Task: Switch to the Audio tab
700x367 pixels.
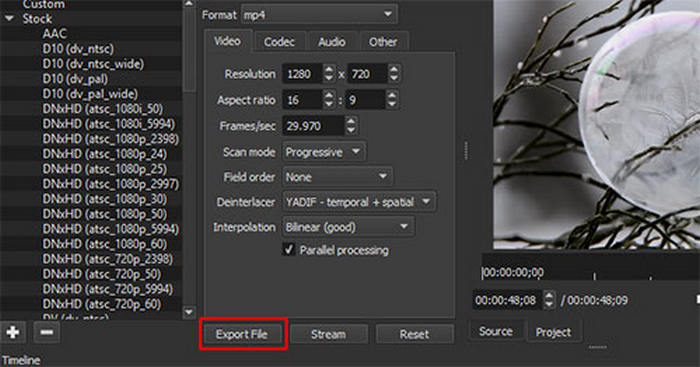Action: (332, 42)
